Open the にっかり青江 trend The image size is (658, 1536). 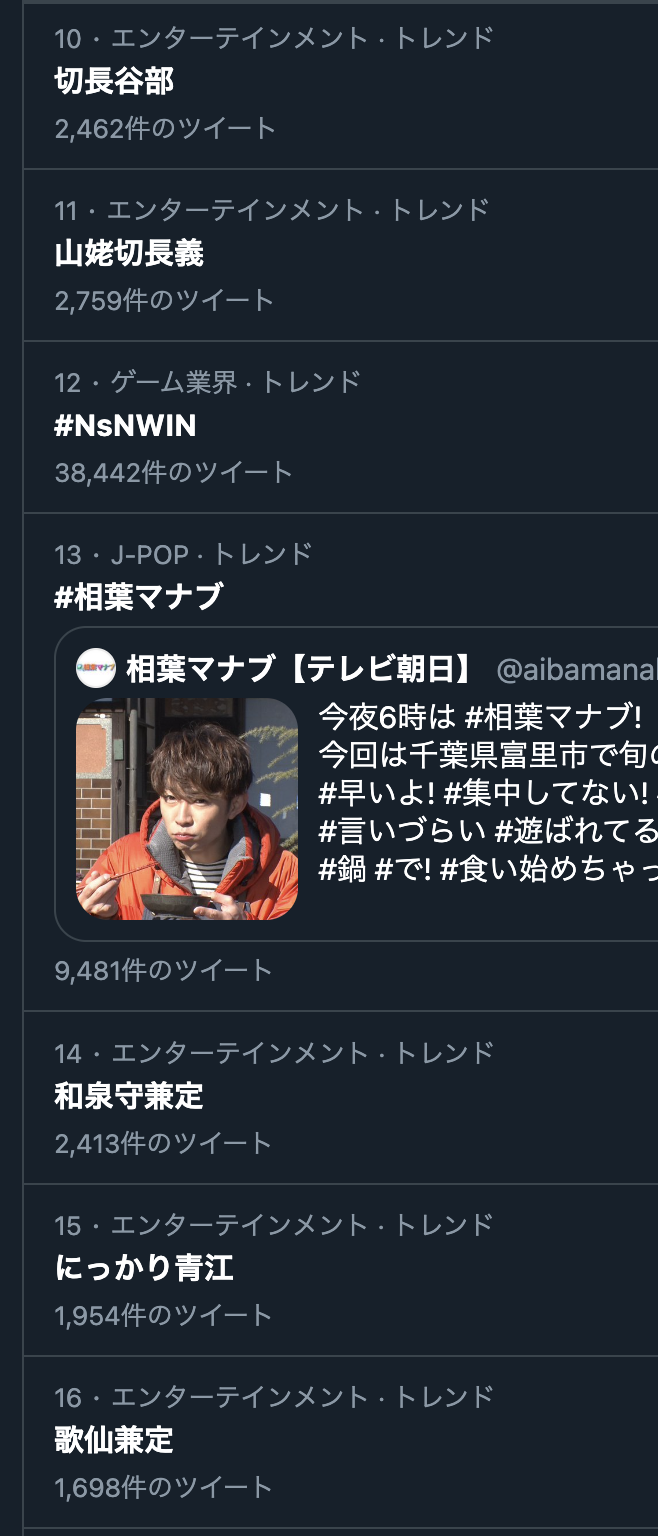click(144, 1269)
